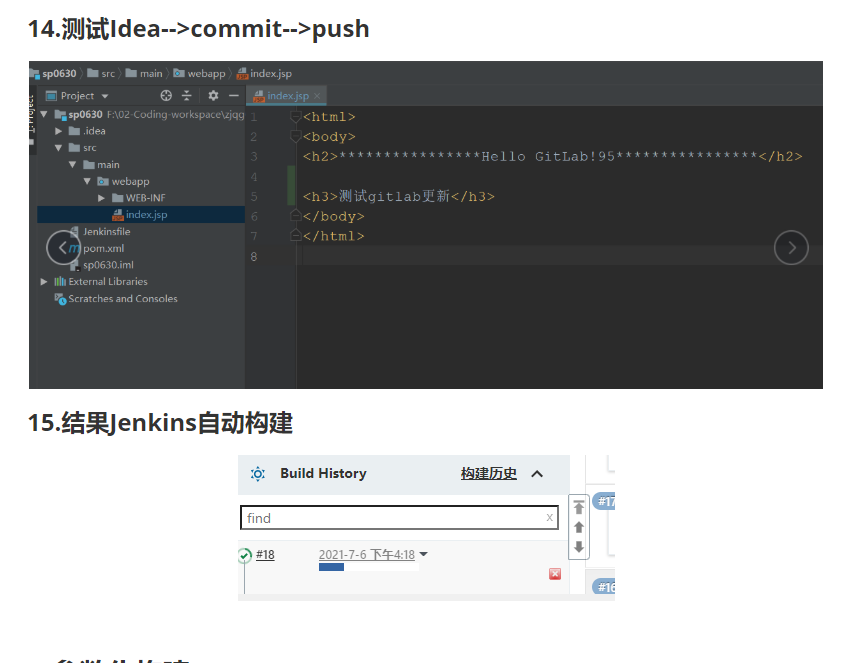The height and width of the screenshot is (663, 857).
Task: Click the collapse all icon in Project panel
Action: point(187,96)
